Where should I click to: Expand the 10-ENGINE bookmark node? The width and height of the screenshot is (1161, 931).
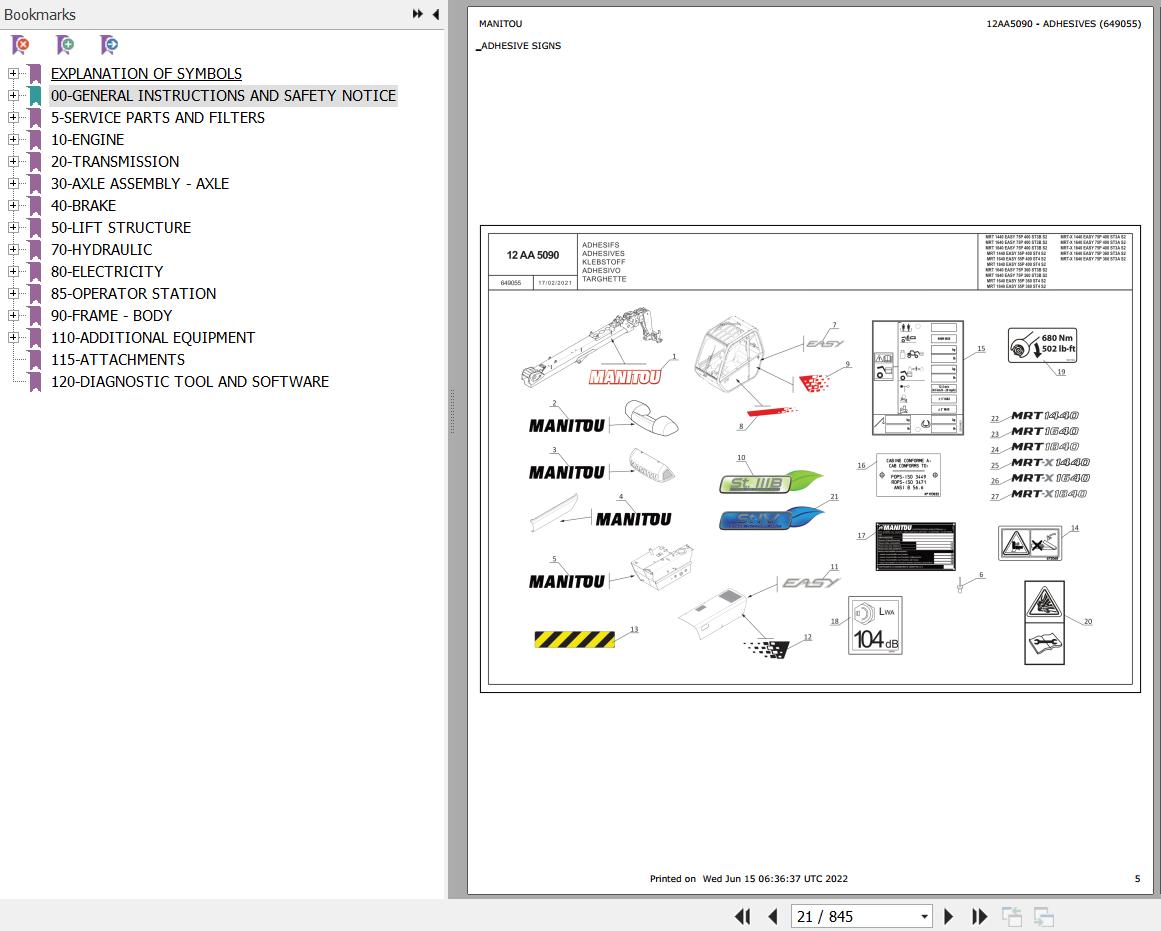(x=13, y=139)
